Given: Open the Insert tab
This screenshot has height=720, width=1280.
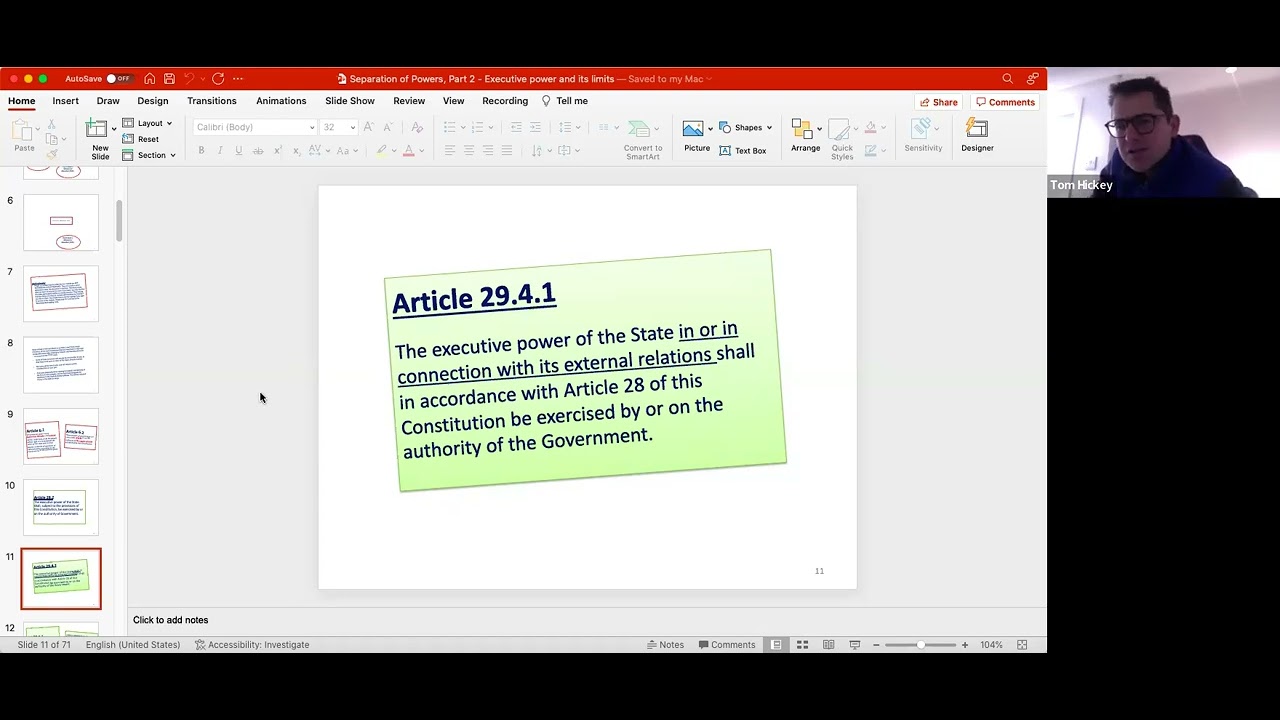Looking at the screenshot, I should coord(65,101).
